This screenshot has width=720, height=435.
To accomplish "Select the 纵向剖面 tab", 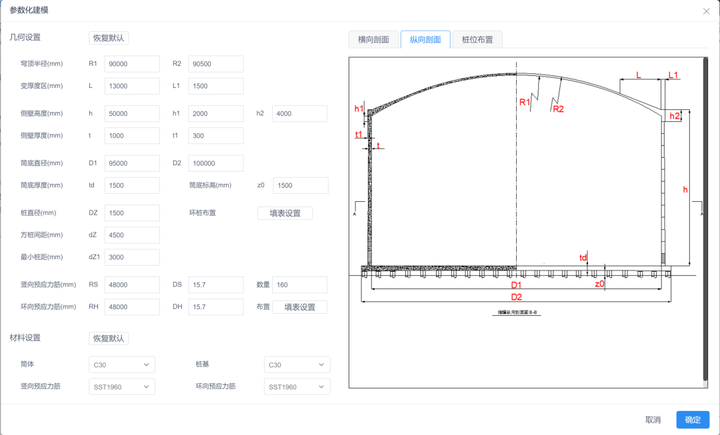I will pos(425,40).
